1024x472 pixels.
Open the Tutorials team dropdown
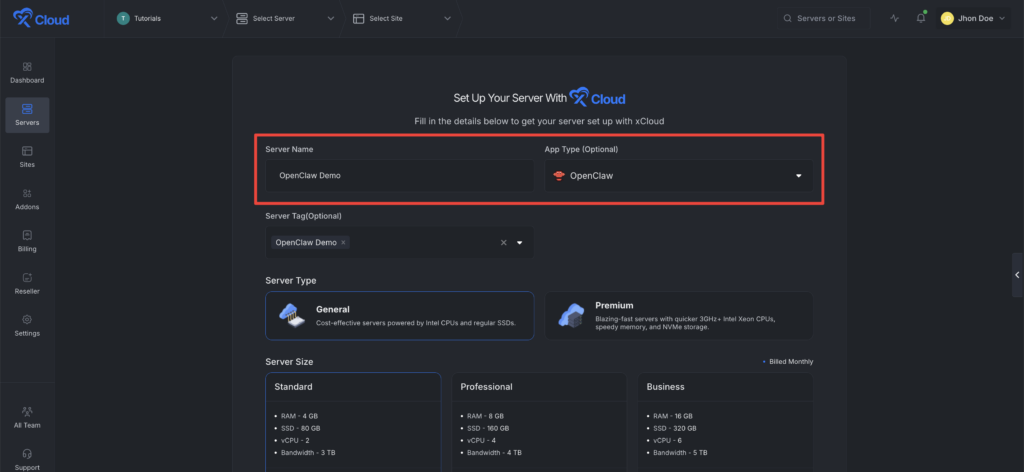pos(166,18)
